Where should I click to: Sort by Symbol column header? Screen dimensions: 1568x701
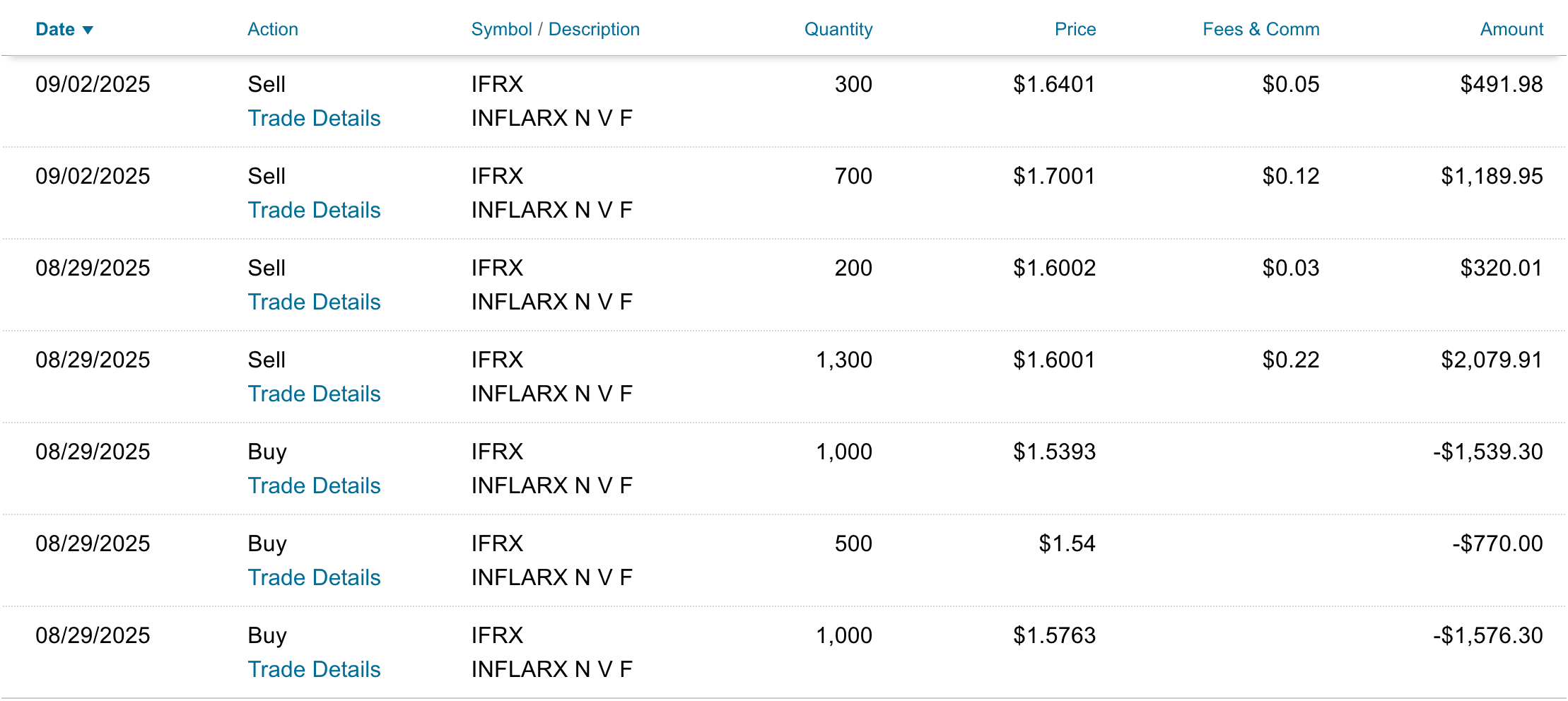[x=501, y=30]
